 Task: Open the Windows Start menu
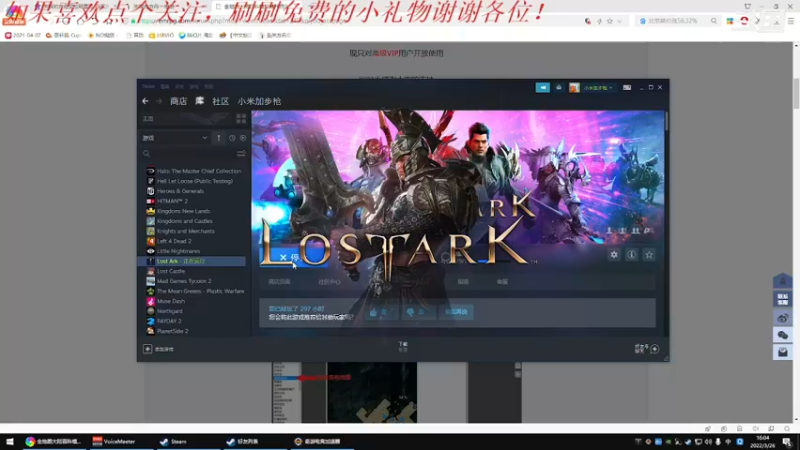point(10,441)
